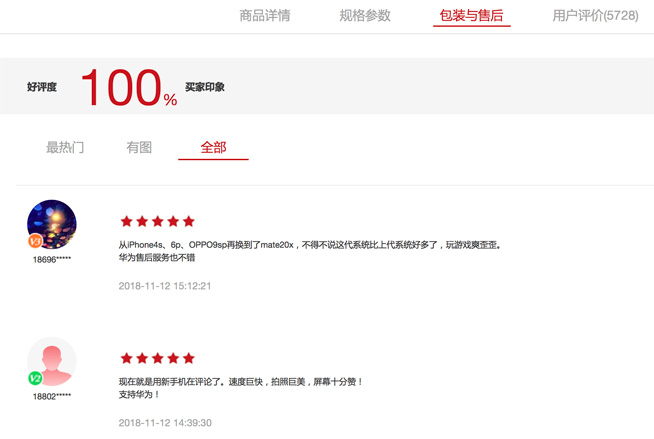
Task: Click the green level badge on the second avatar
Action: point(35,378)
